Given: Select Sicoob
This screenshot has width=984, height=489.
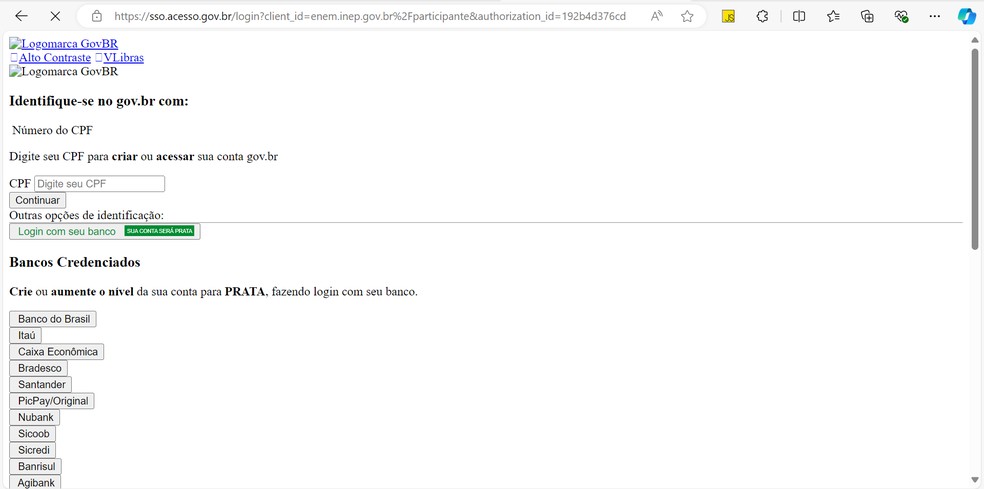Looking at the screenshot, I should point(33,433).
